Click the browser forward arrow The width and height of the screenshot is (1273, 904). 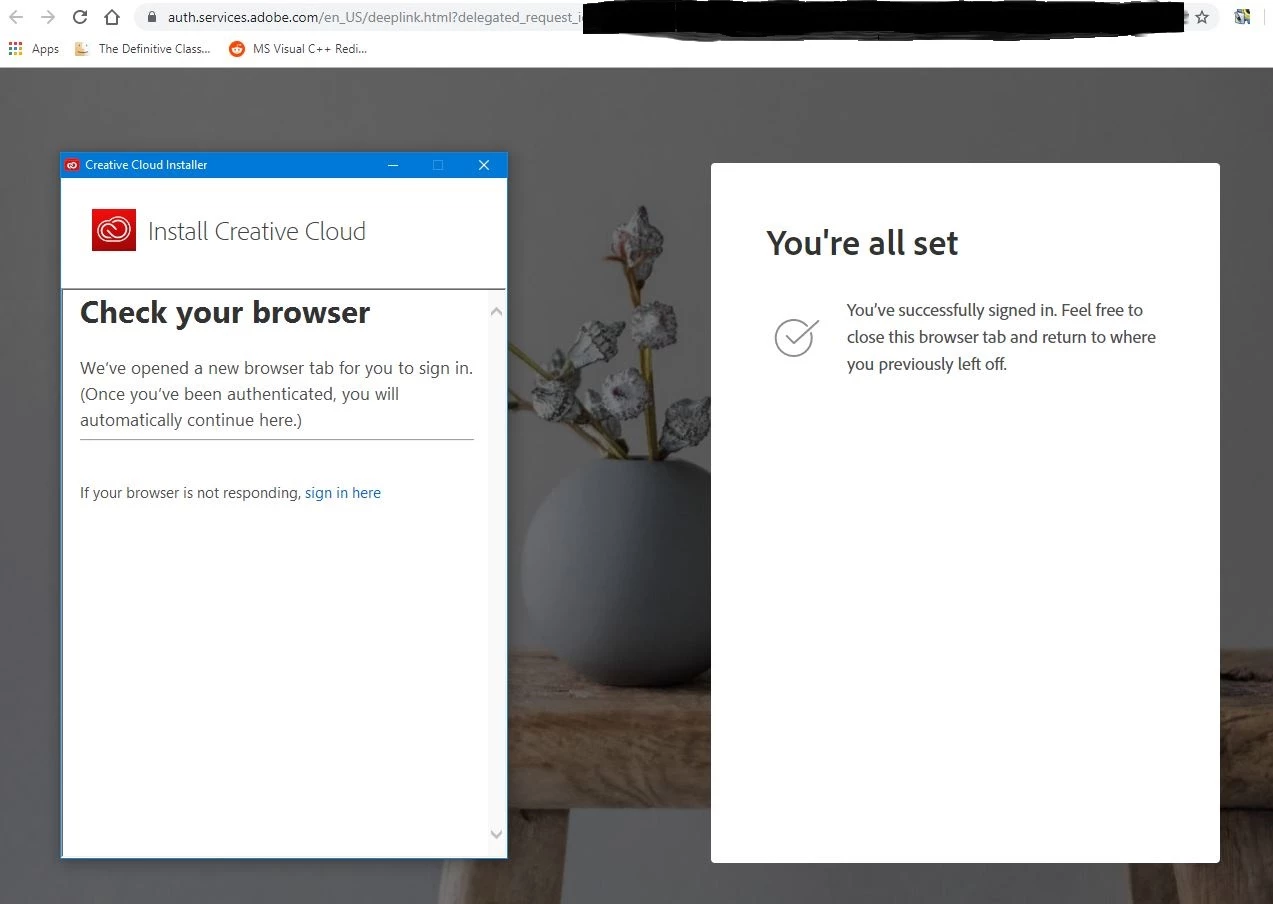(x=47, y=17)
